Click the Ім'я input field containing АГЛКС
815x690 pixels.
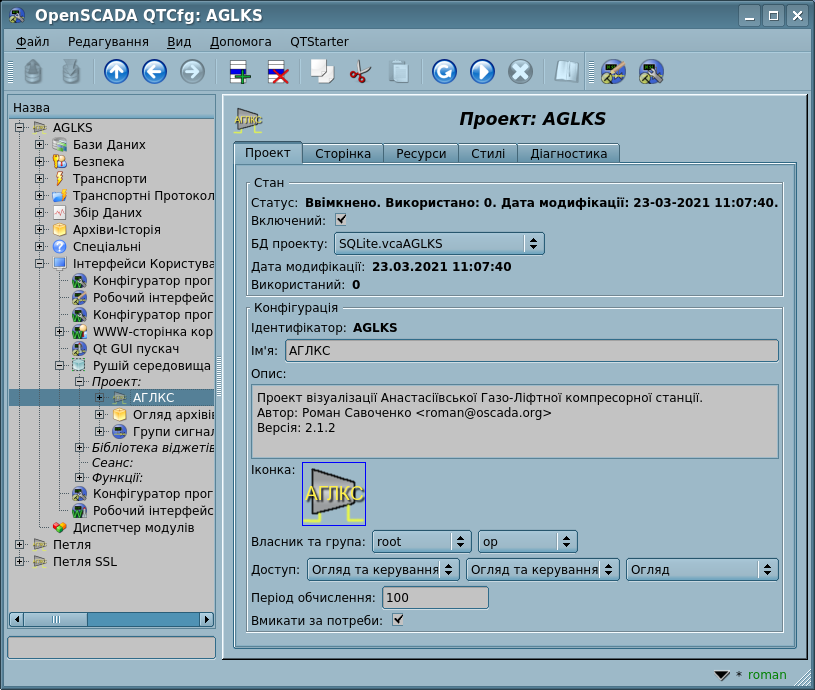tap(532, 351)
